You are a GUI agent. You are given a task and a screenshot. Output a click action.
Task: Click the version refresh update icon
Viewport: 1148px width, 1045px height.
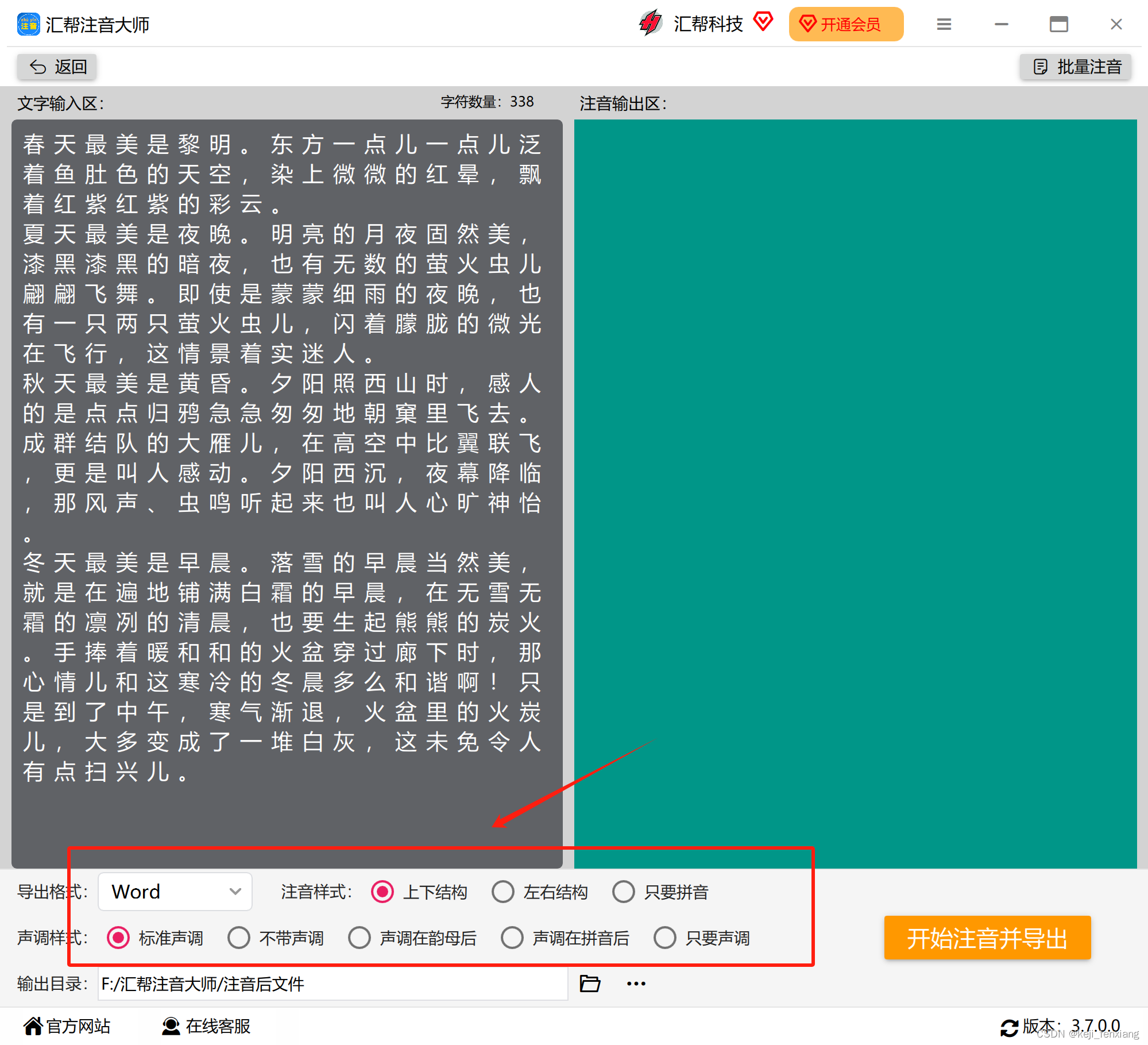click(1009, 1027)
